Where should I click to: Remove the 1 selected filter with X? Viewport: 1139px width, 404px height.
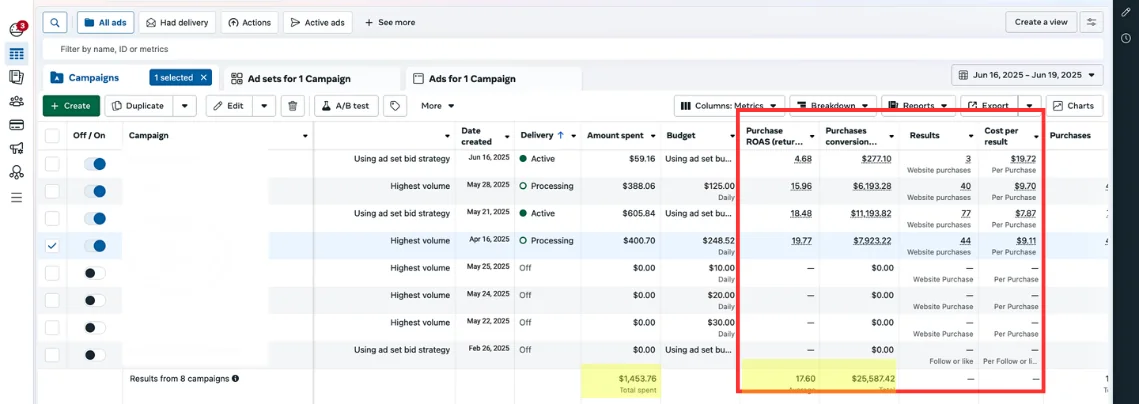pyautogui.click(x=204, y=77)
